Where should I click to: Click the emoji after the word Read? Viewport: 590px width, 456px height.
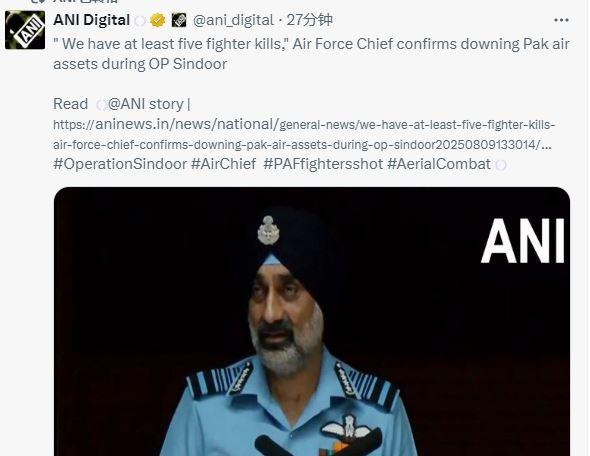[x=101, y=105]
